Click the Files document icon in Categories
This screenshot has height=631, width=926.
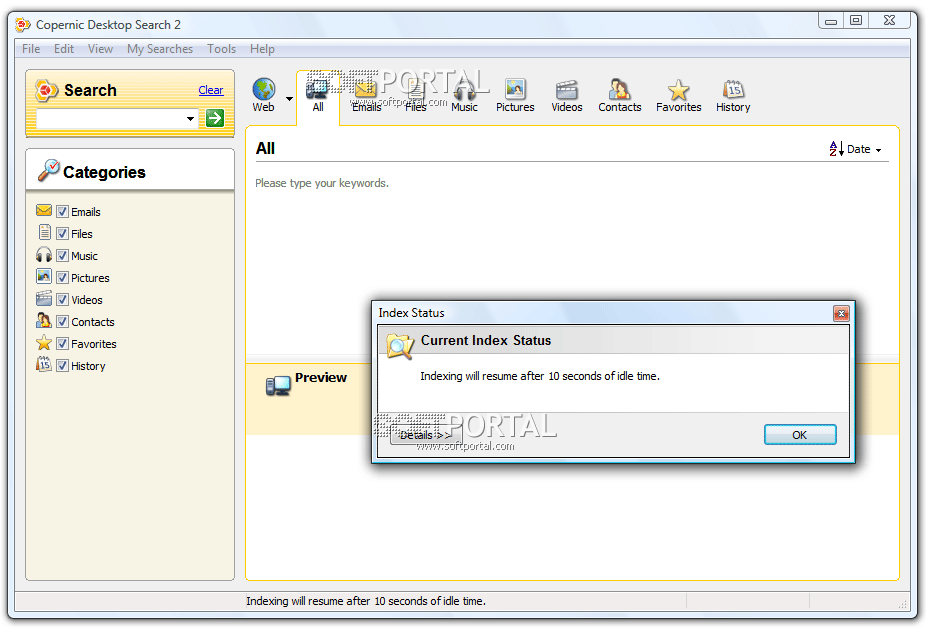click(x=44, y=232)
